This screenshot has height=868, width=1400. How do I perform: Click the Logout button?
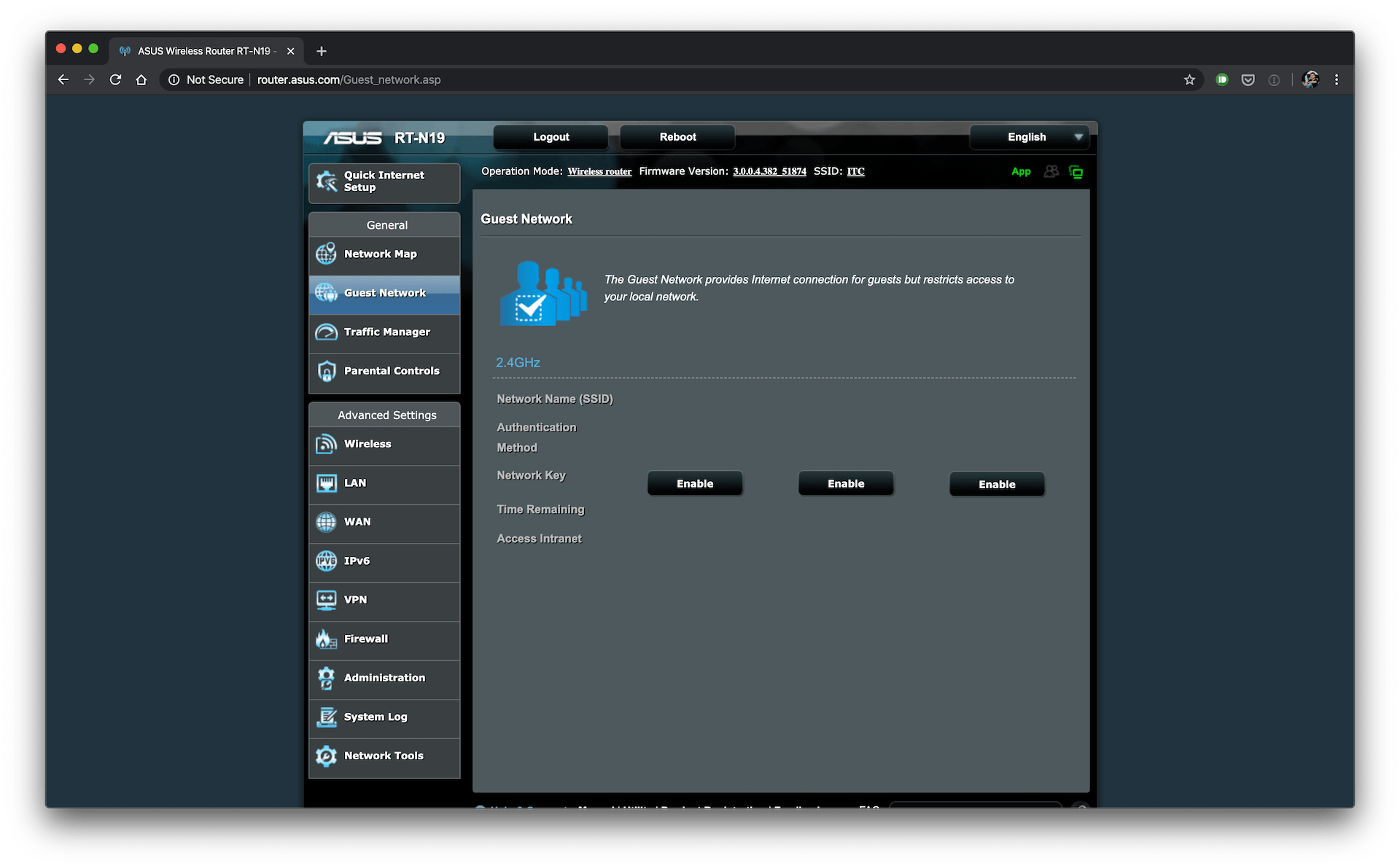coord(551,137)
